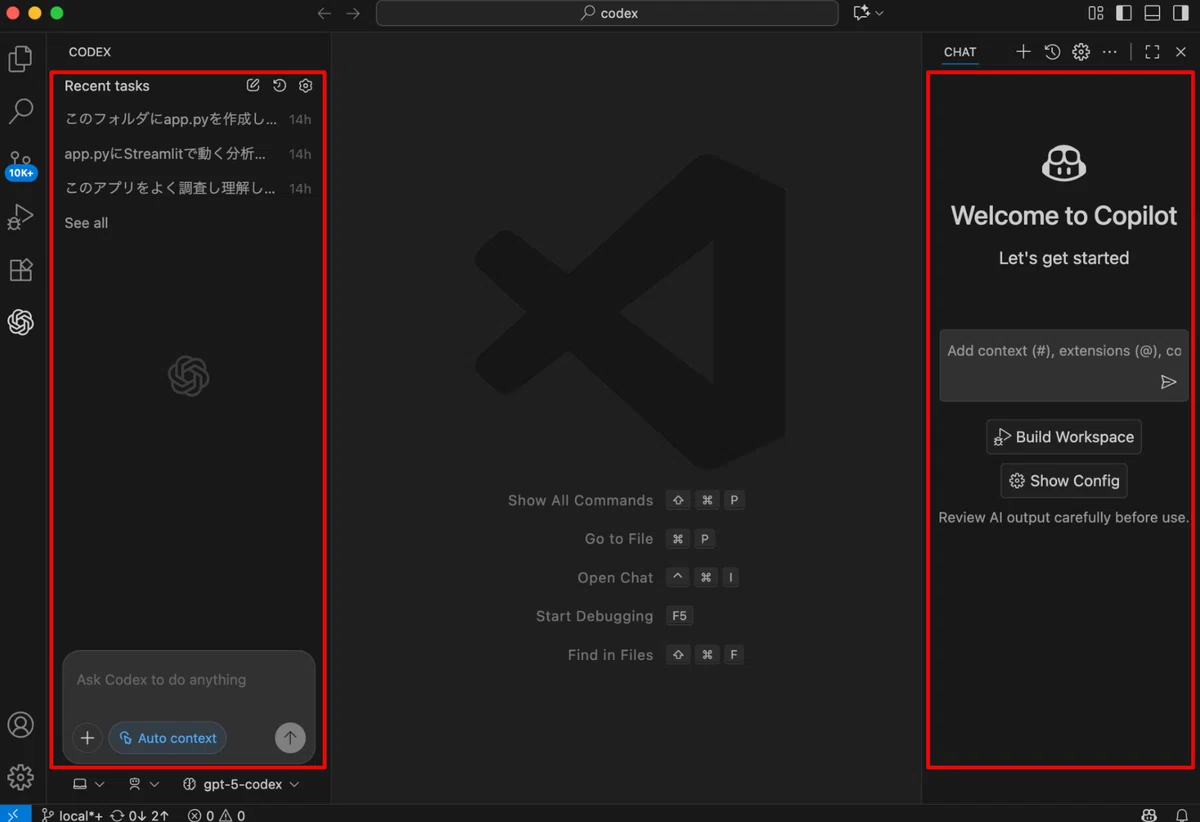Send the Codex prompt with arrow button

point(290,738)
